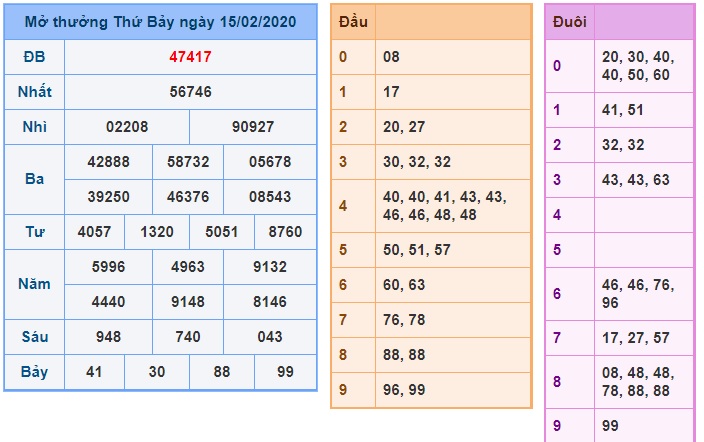Select fourth prize number 4057
Viewport: 704px width, 442px height.
tap(94, 232)
